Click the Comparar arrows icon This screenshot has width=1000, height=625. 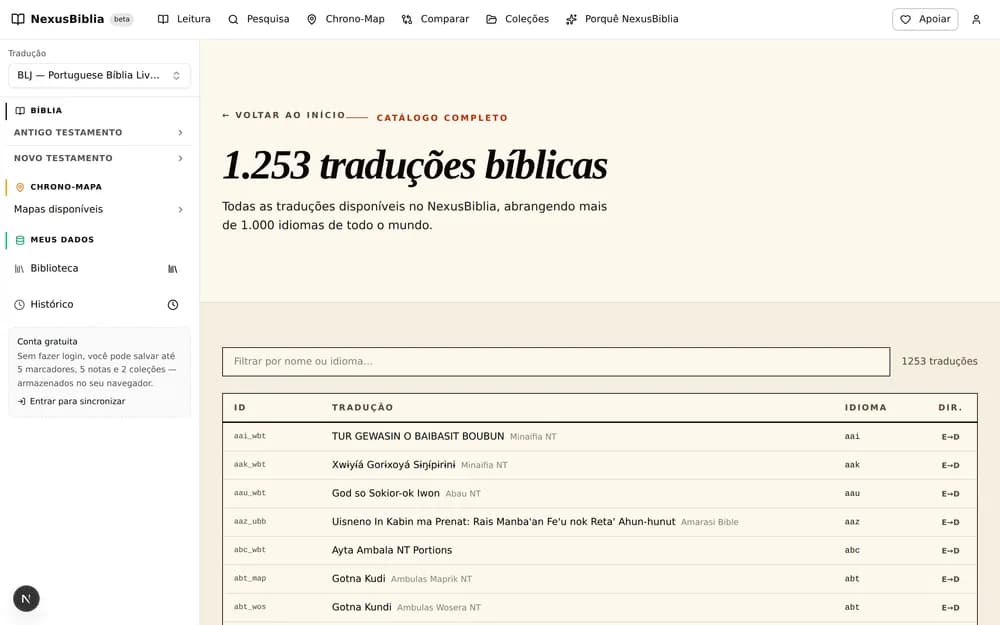[407, 19]
